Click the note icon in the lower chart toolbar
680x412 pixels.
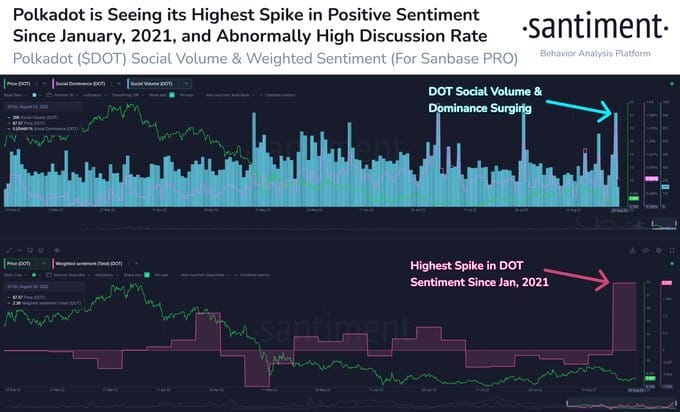[29, 250]
